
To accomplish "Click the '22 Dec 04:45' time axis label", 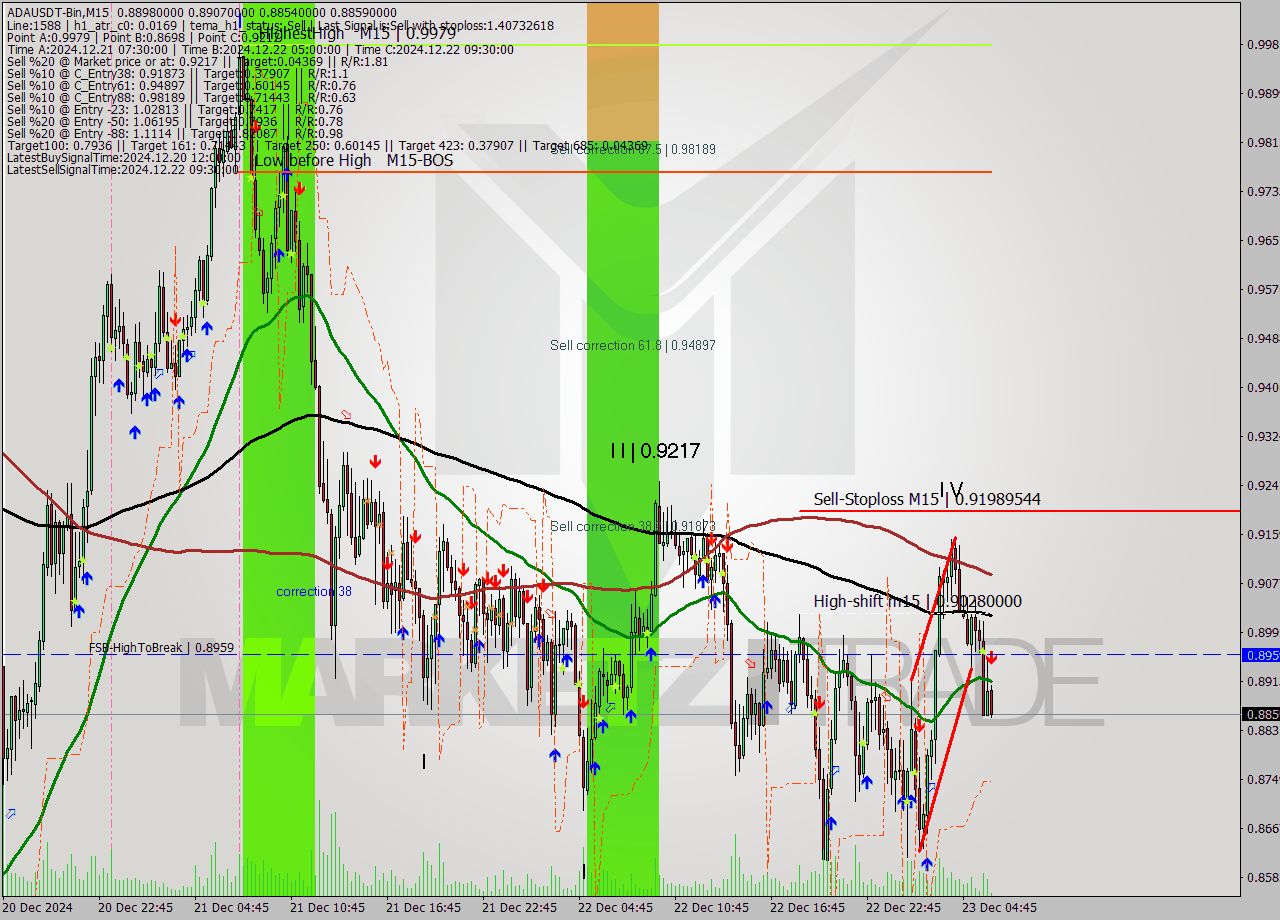I will (614, 908).
